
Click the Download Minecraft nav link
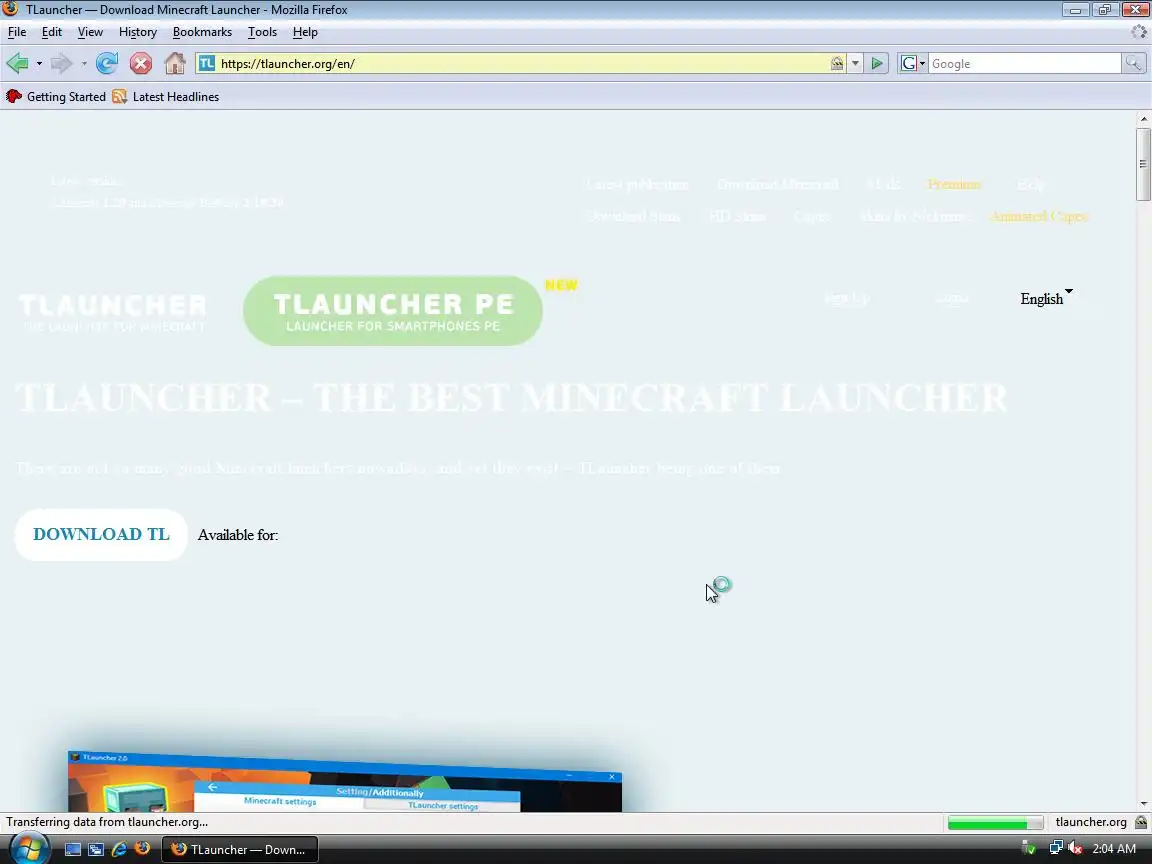[777, 184]
